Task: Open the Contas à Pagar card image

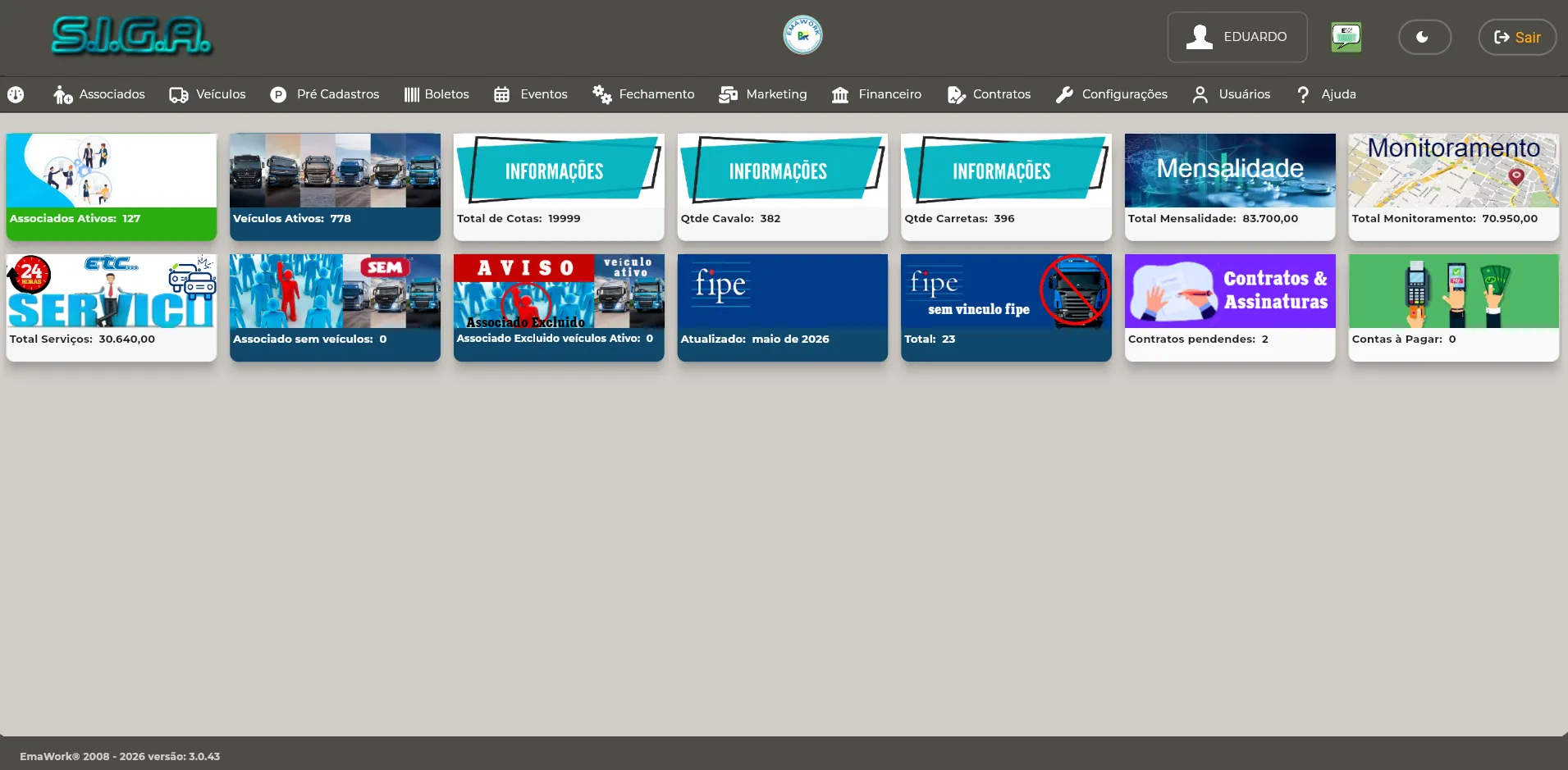Action: [x=1454, y=291]
